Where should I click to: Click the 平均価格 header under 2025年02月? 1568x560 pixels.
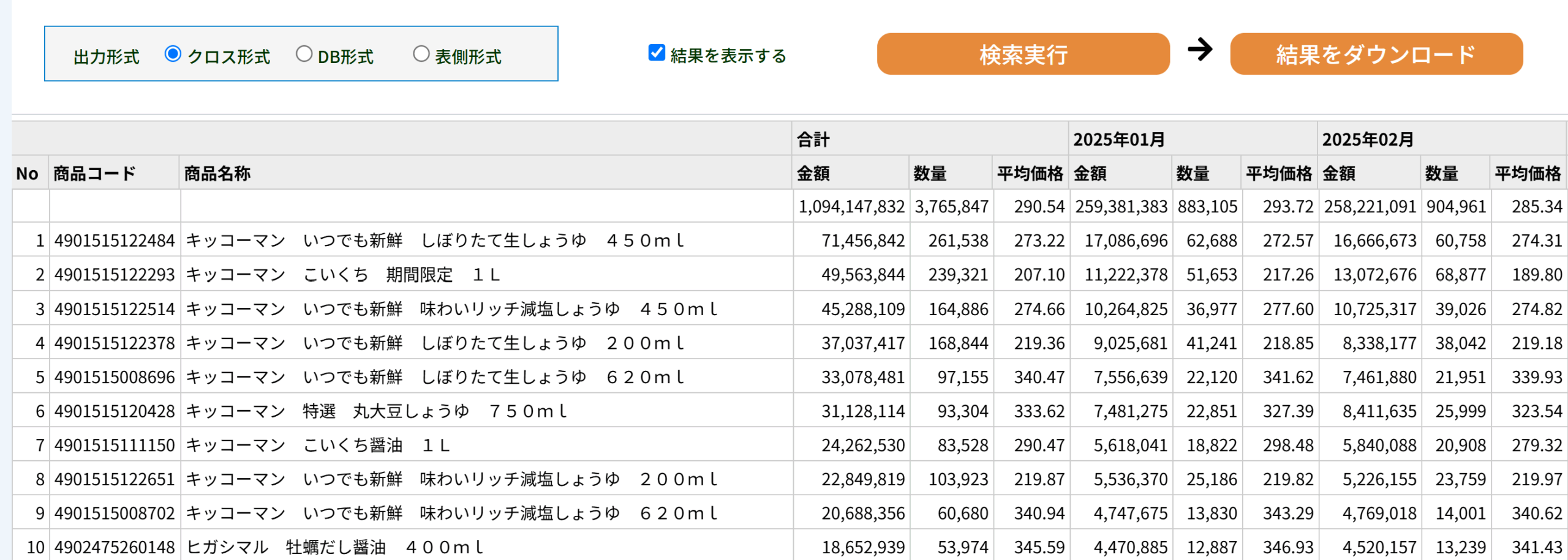(1528, 173)
